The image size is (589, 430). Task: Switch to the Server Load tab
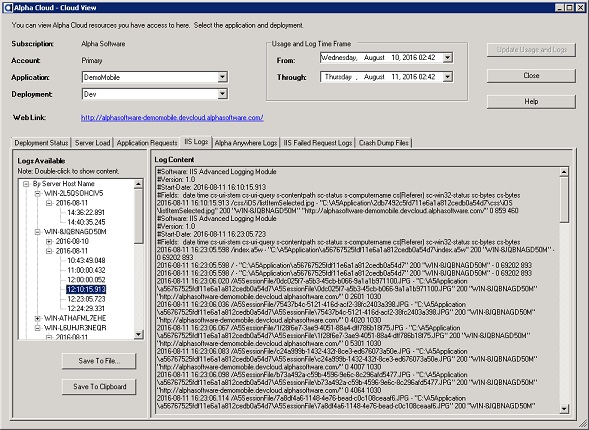[92, 143]
